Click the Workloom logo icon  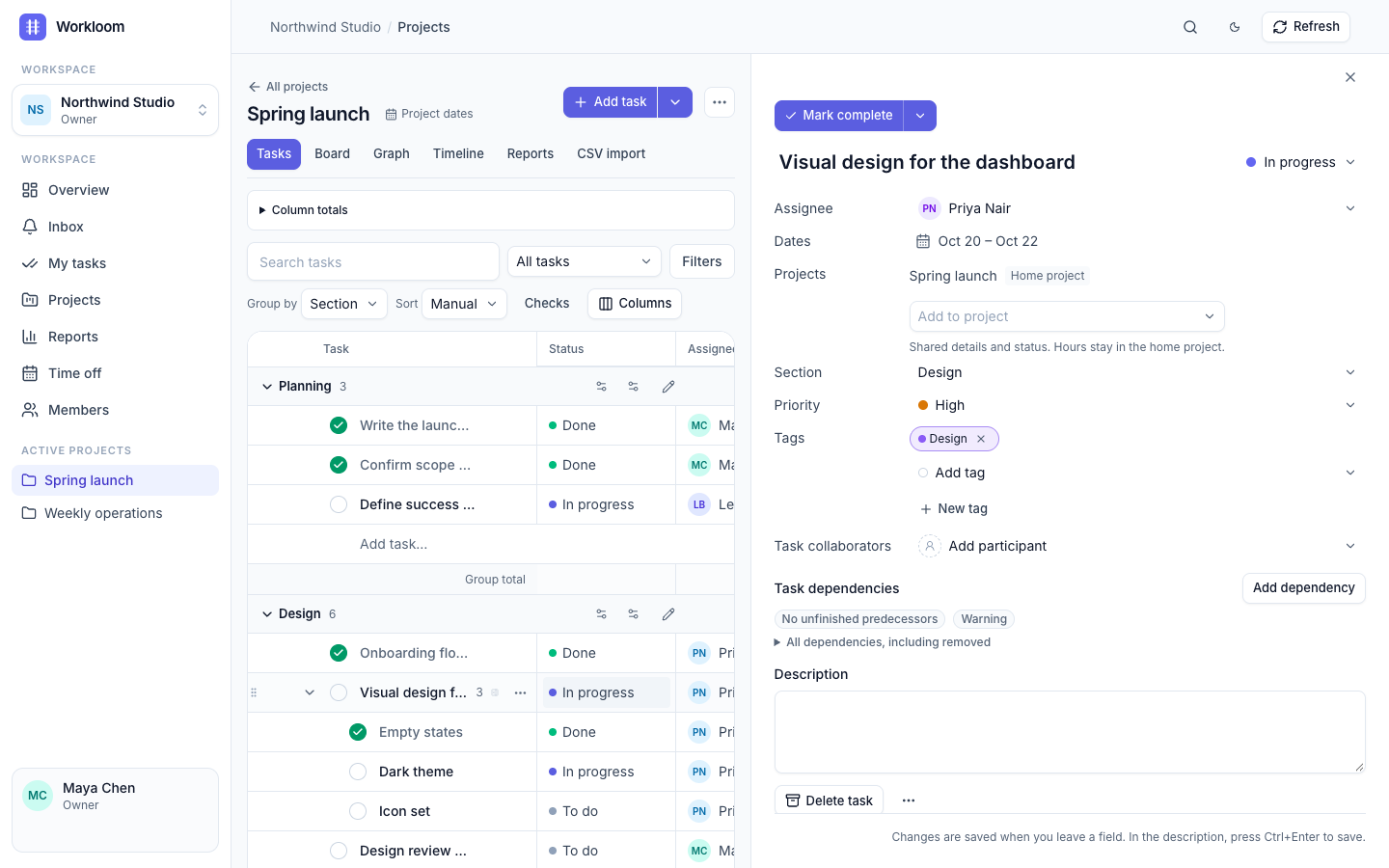click(x=33, y=27)
